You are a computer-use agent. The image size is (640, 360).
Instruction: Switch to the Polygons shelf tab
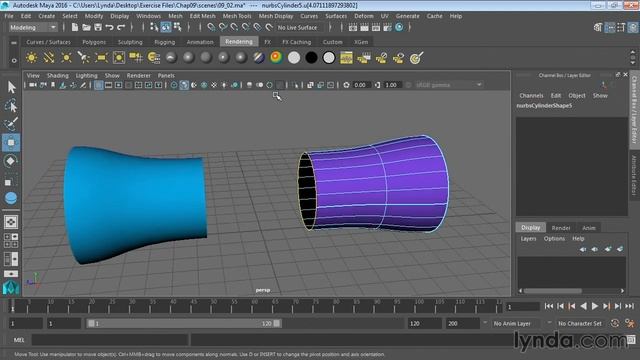click(x=94, y=42)
